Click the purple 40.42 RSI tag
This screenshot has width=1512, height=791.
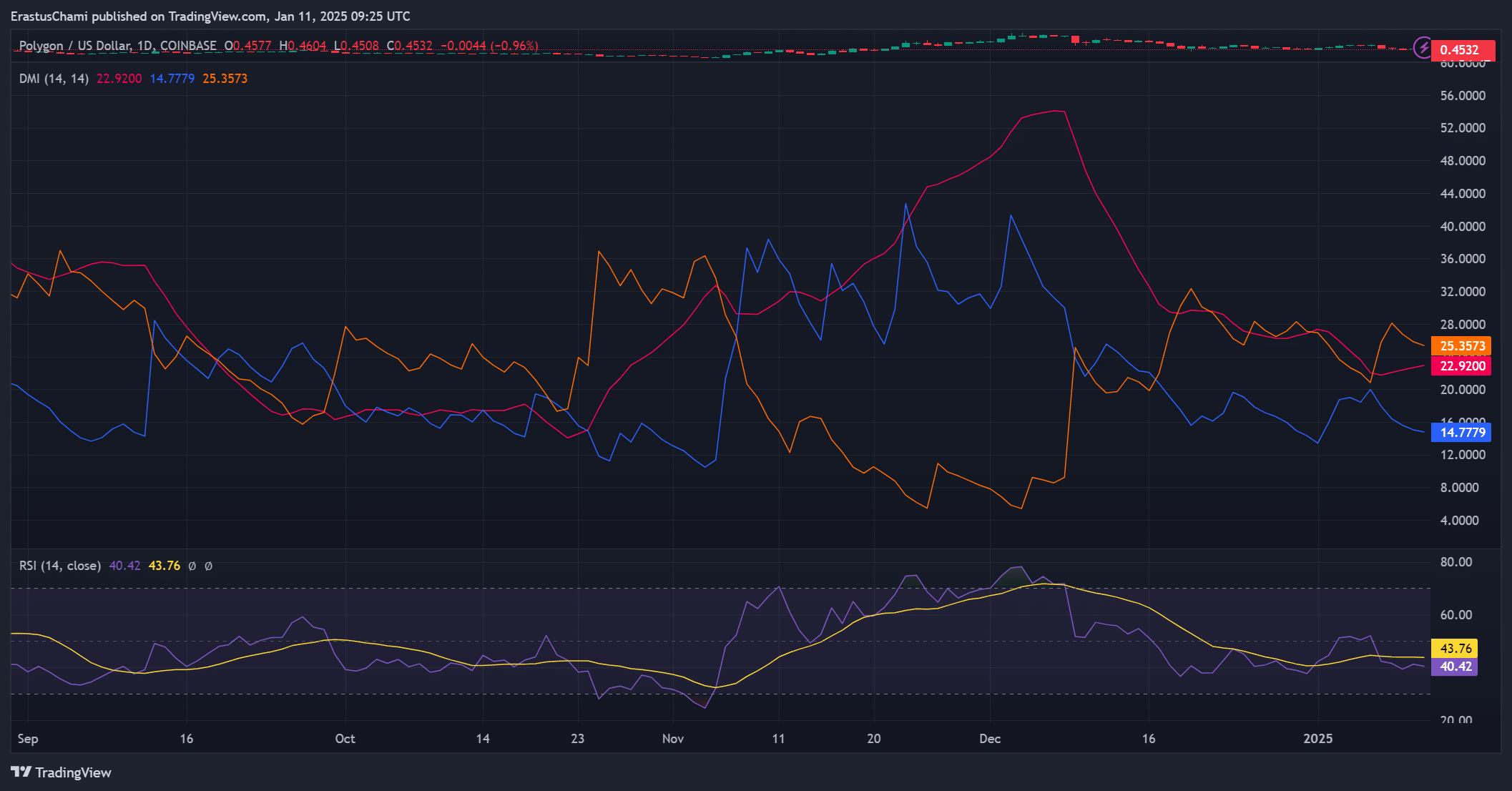(1455, 666)
